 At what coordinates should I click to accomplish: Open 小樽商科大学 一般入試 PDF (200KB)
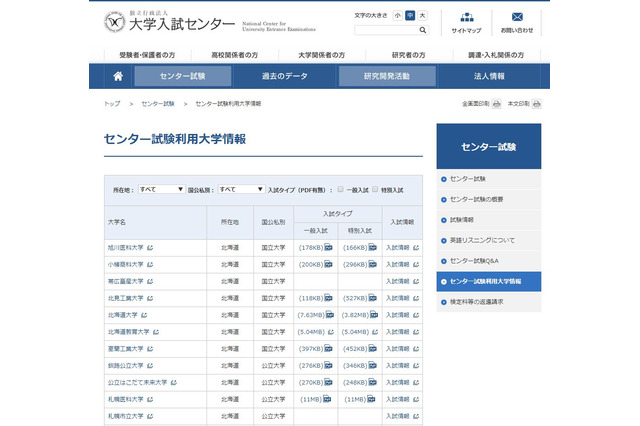point(316,264)
